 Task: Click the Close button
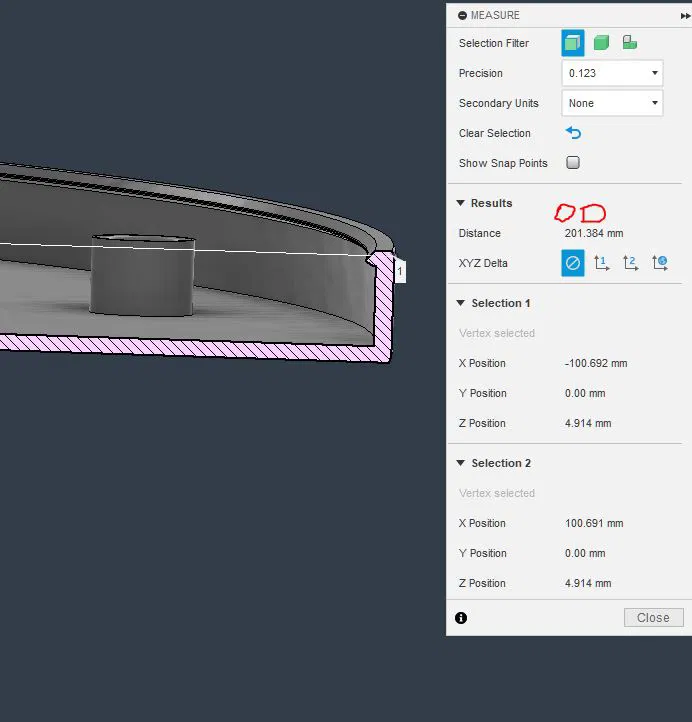click(x=653, y=617)
